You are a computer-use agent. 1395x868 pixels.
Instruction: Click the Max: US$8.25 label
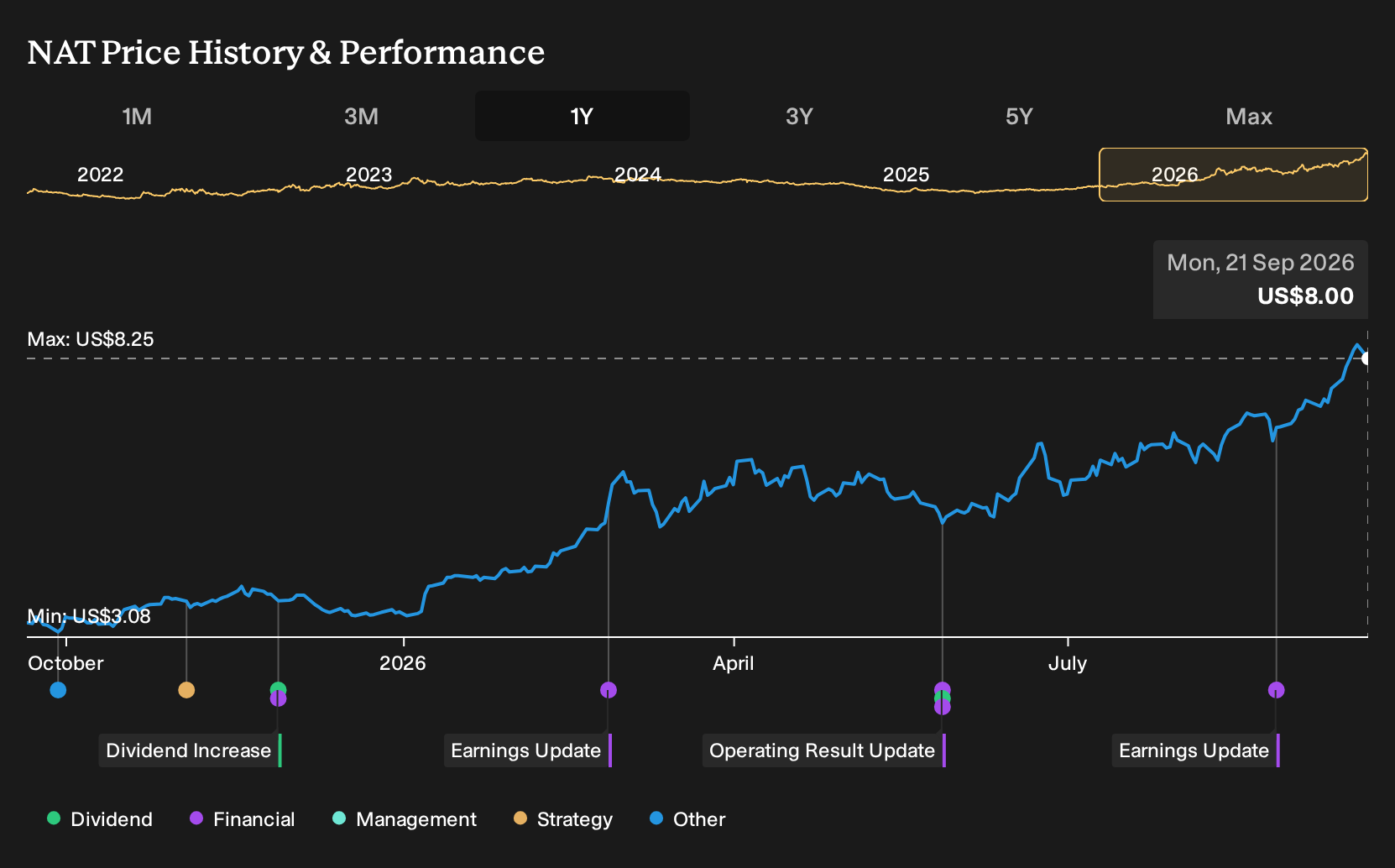tap(91, 339)
